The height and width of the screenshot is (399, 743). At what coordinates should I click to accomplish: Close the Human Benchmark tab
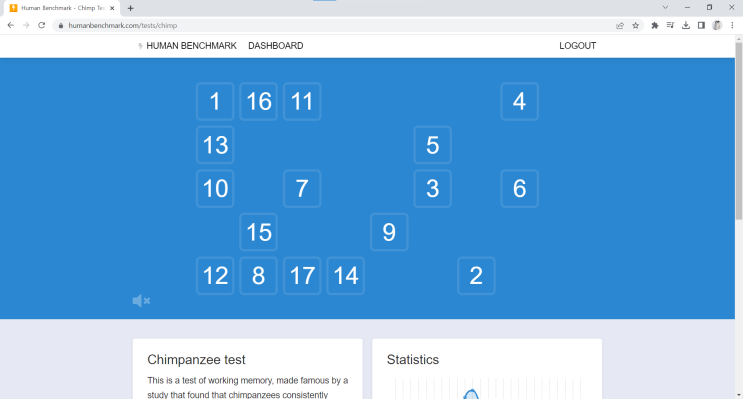pyautogui.click(x=112, y=8)
